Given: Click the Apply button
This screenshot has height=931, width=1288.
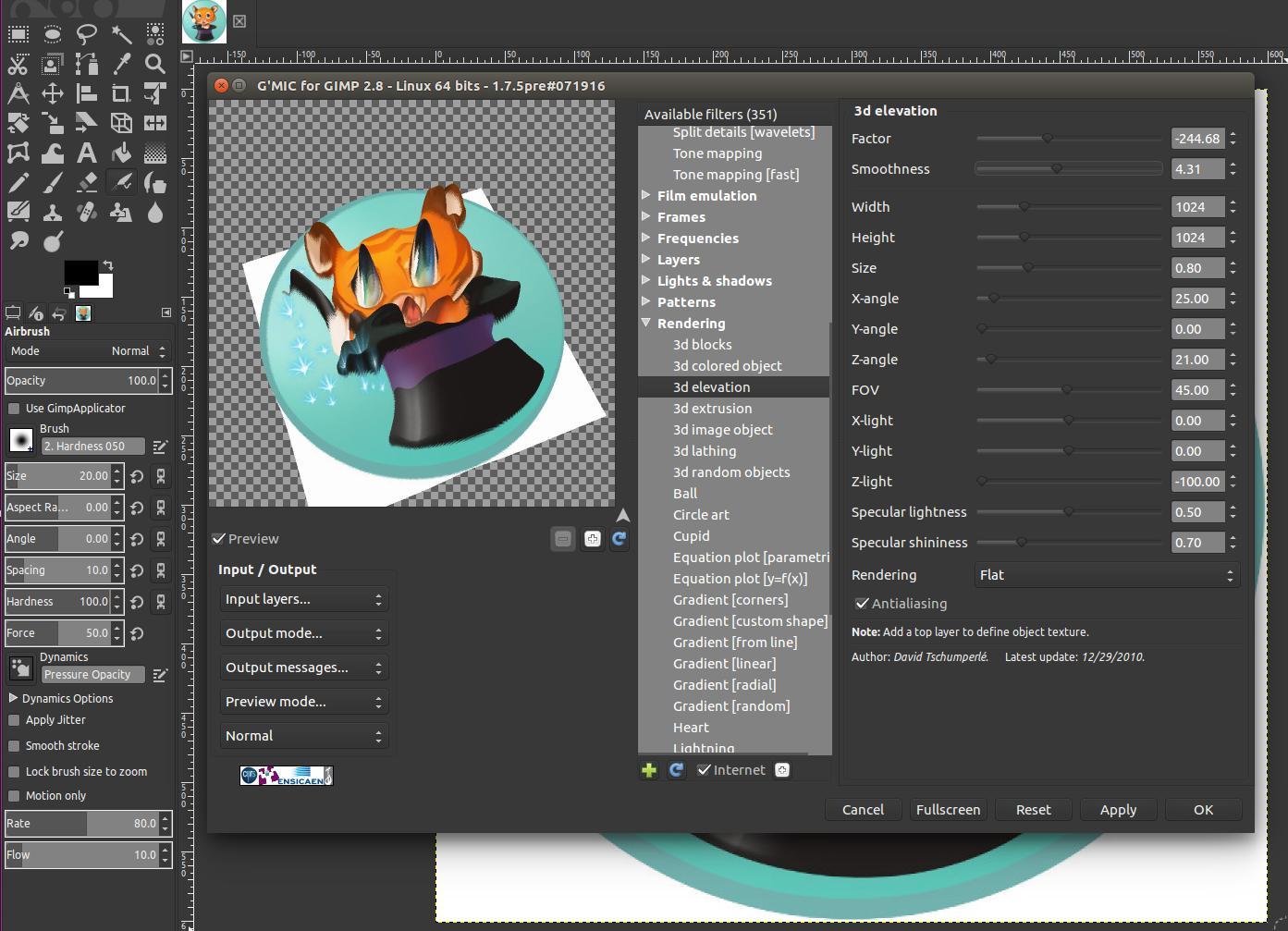Looking at the screenshot, I should pyautogui.click(x=1118, y=810).
